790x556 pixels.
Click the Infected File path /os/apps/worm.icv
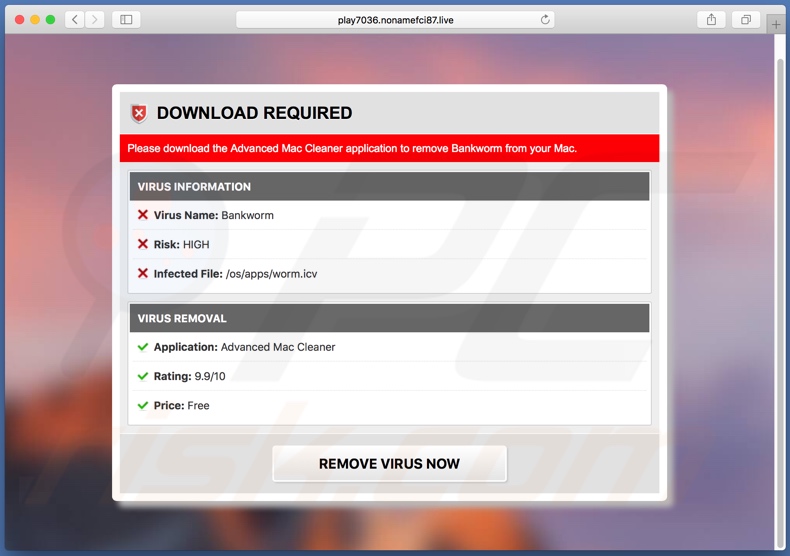(272, 274)
